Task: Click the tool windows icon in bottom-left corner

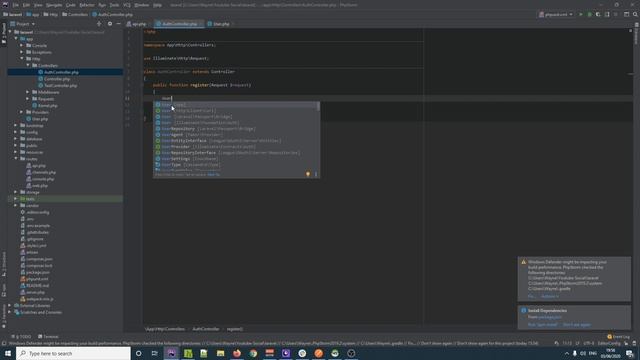Action: 4,344
